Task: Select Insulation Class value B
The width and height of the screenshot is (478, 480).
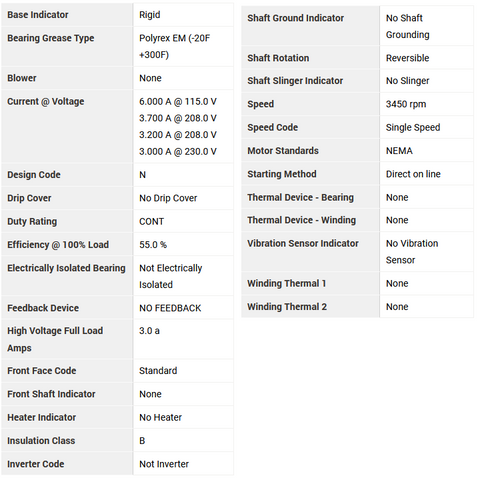Action: (x=142, y=441)
